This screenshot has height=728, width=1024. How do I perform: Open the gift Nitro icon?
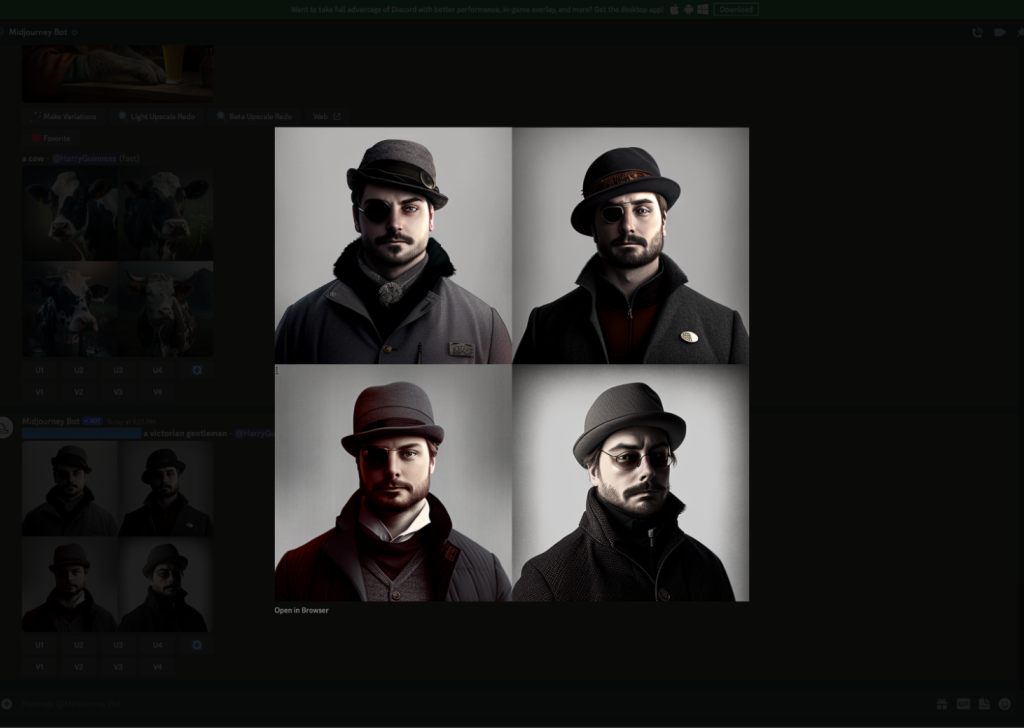click(942, 704)
